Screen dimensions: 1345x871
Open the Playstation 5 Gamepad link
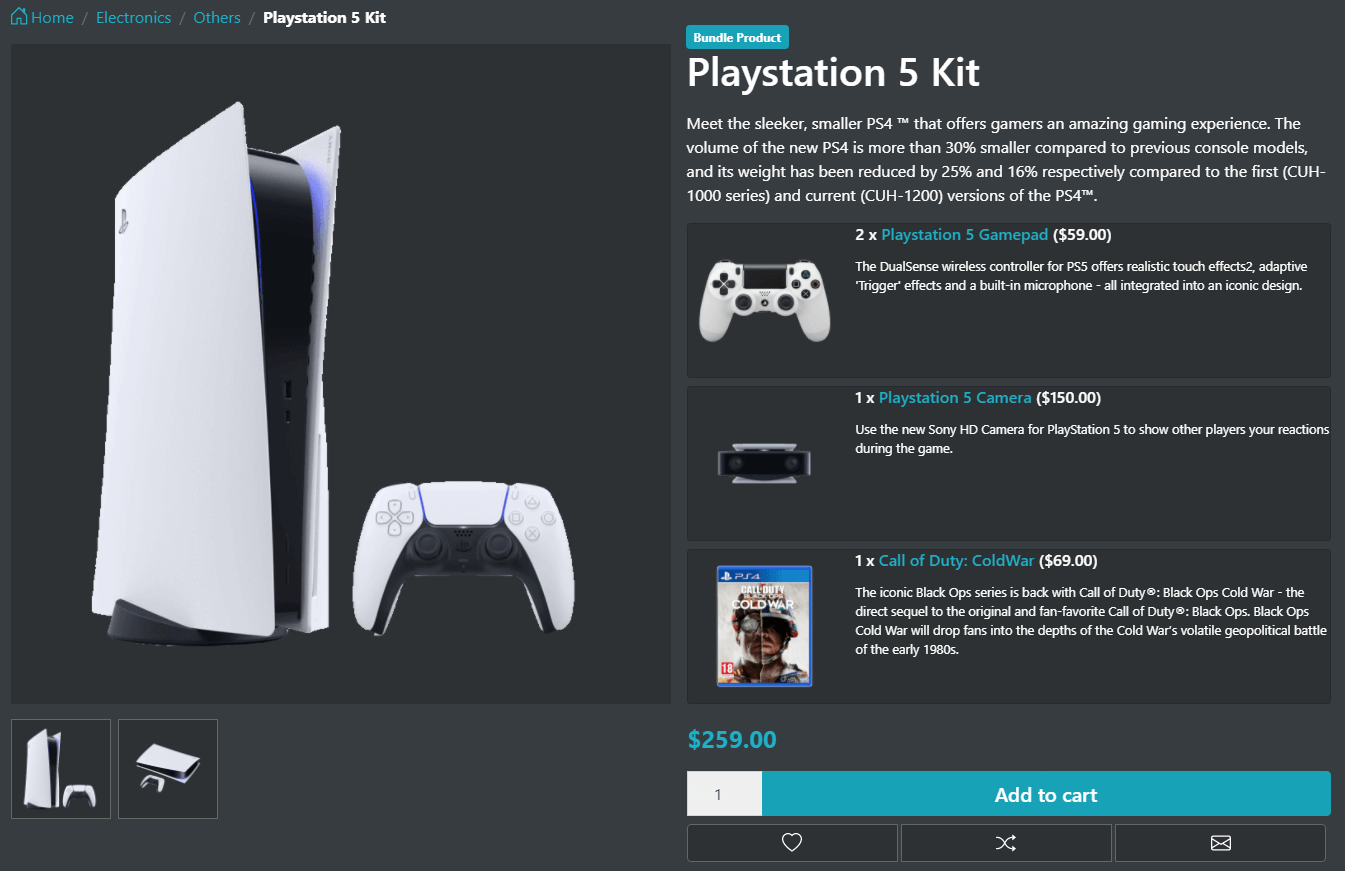(964, 235)
